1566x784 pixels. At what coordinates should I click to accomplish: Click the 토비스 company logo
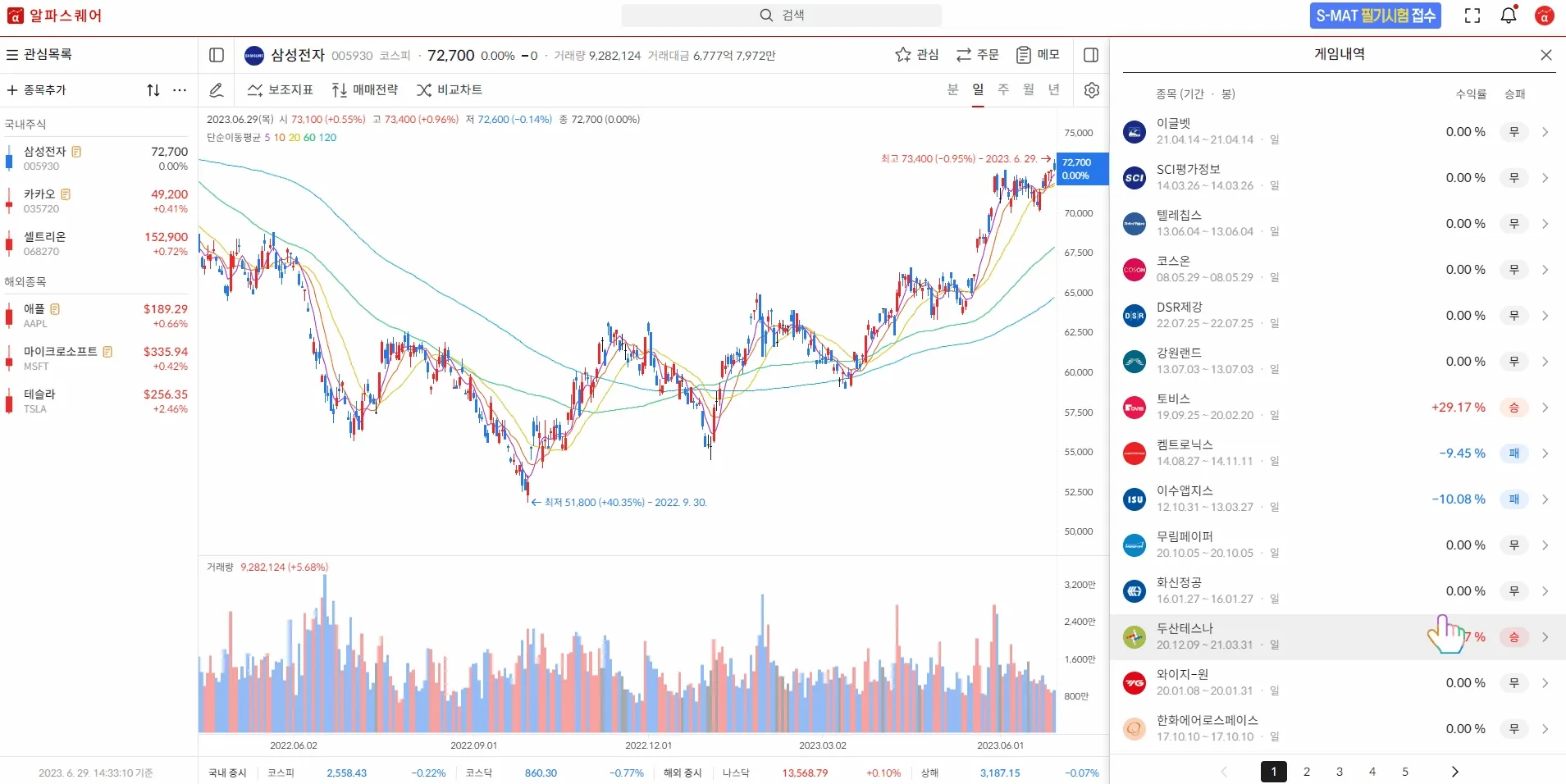[x=1135, y=408]
